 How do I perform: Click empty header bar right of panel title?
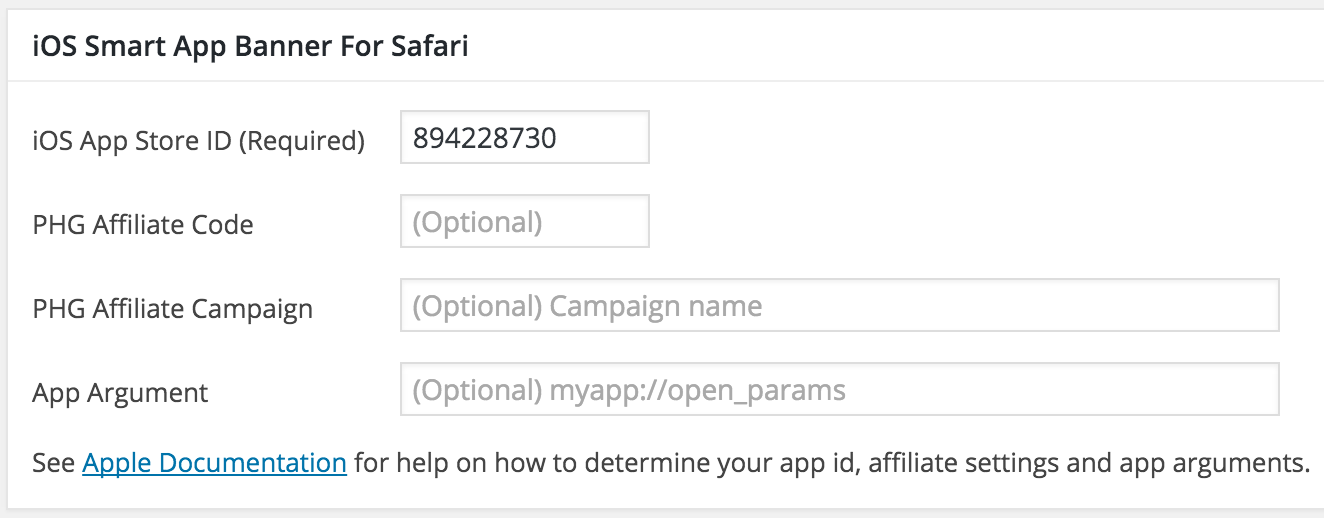(900, 47)
